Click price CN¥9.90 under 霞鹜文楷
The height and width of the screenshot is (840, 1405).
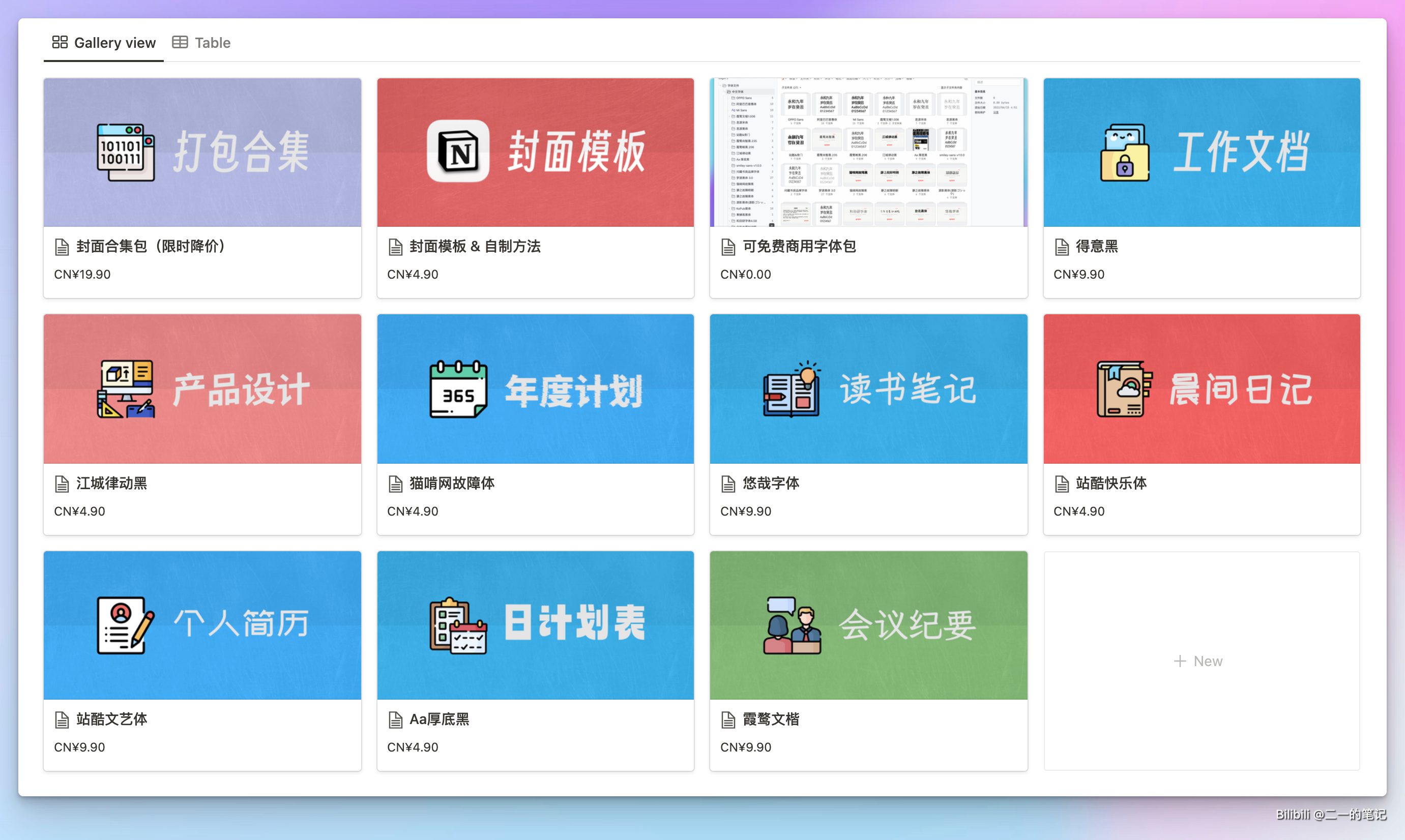point(745,746)
